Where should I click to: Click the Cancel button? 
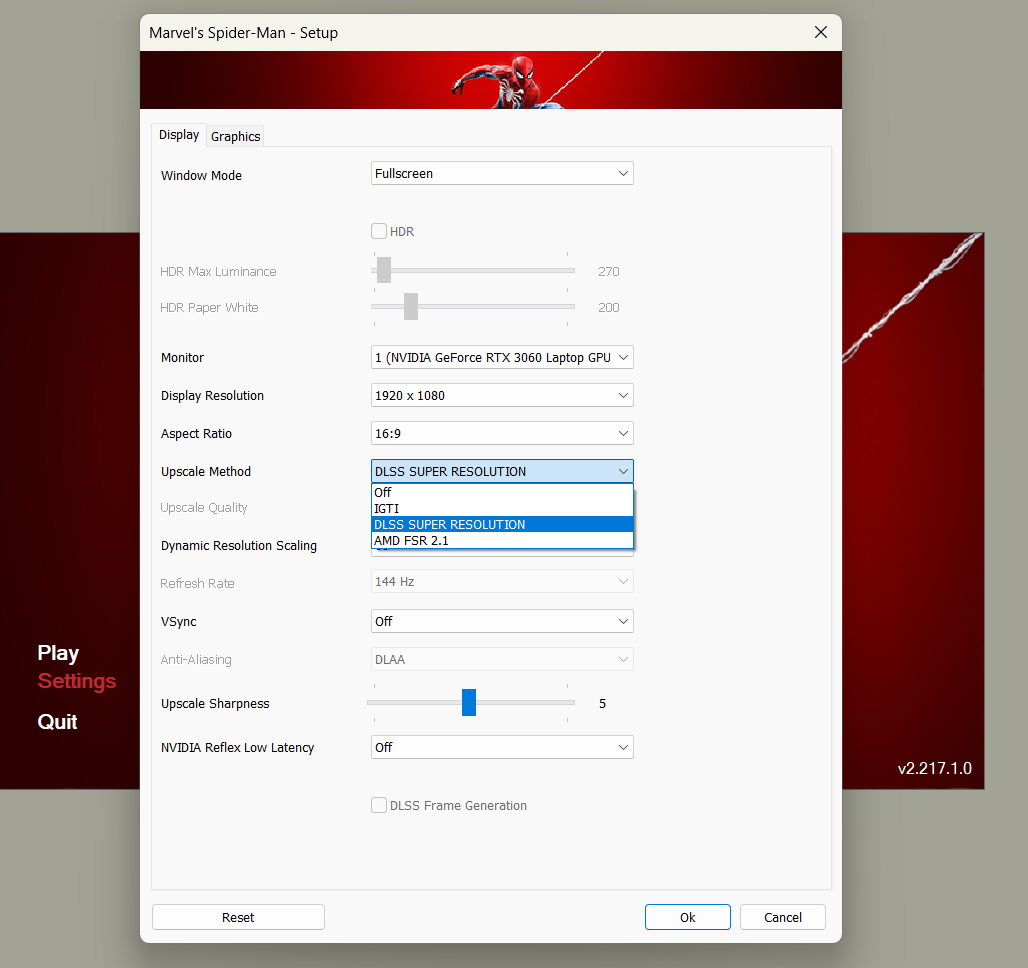coord(783,917)
